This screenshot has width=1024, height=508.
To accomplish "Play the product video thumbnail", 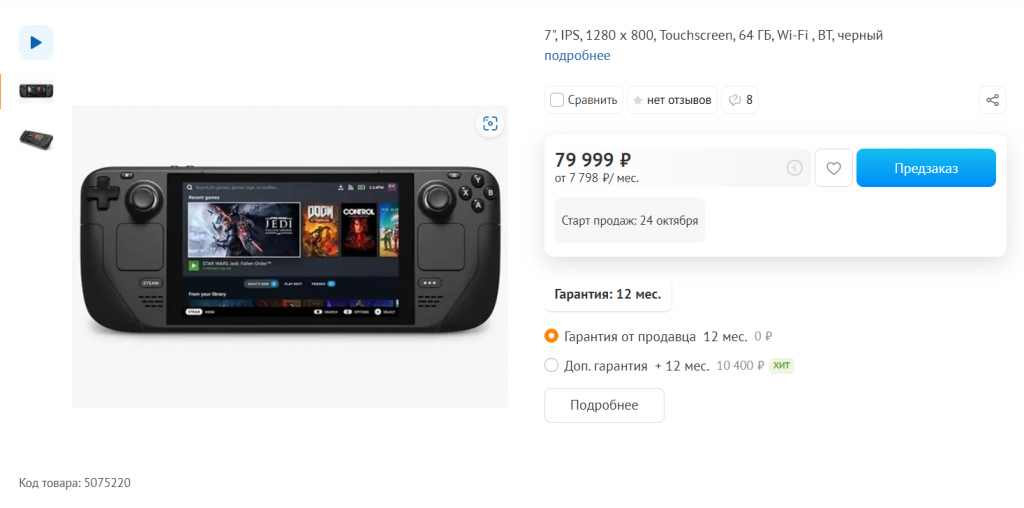I will click(36, 42).
